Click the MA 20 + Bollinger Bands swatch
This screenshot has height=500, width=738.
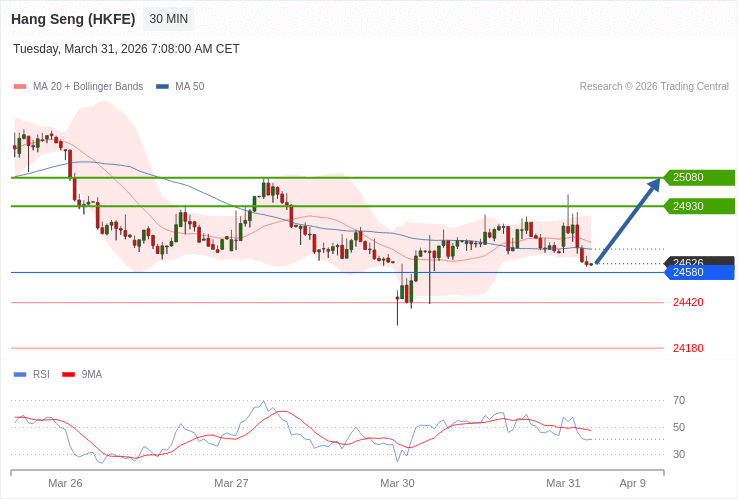(x=20, y=87)
